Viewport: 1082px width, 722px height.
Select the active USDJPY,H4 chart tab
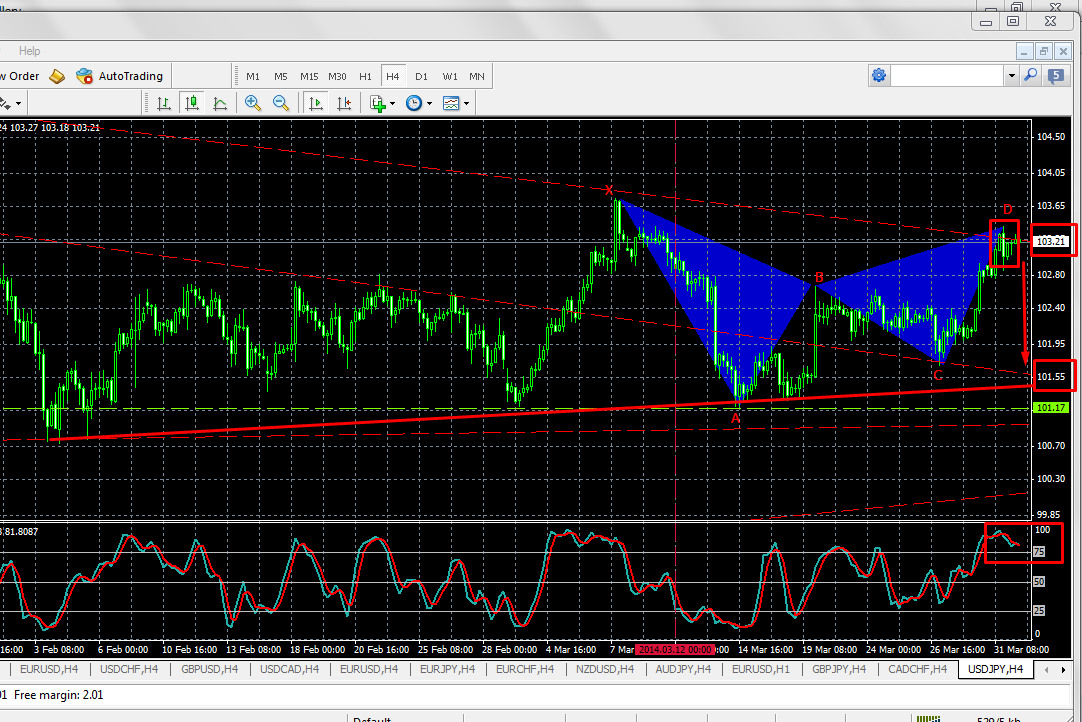click(995, 669)
